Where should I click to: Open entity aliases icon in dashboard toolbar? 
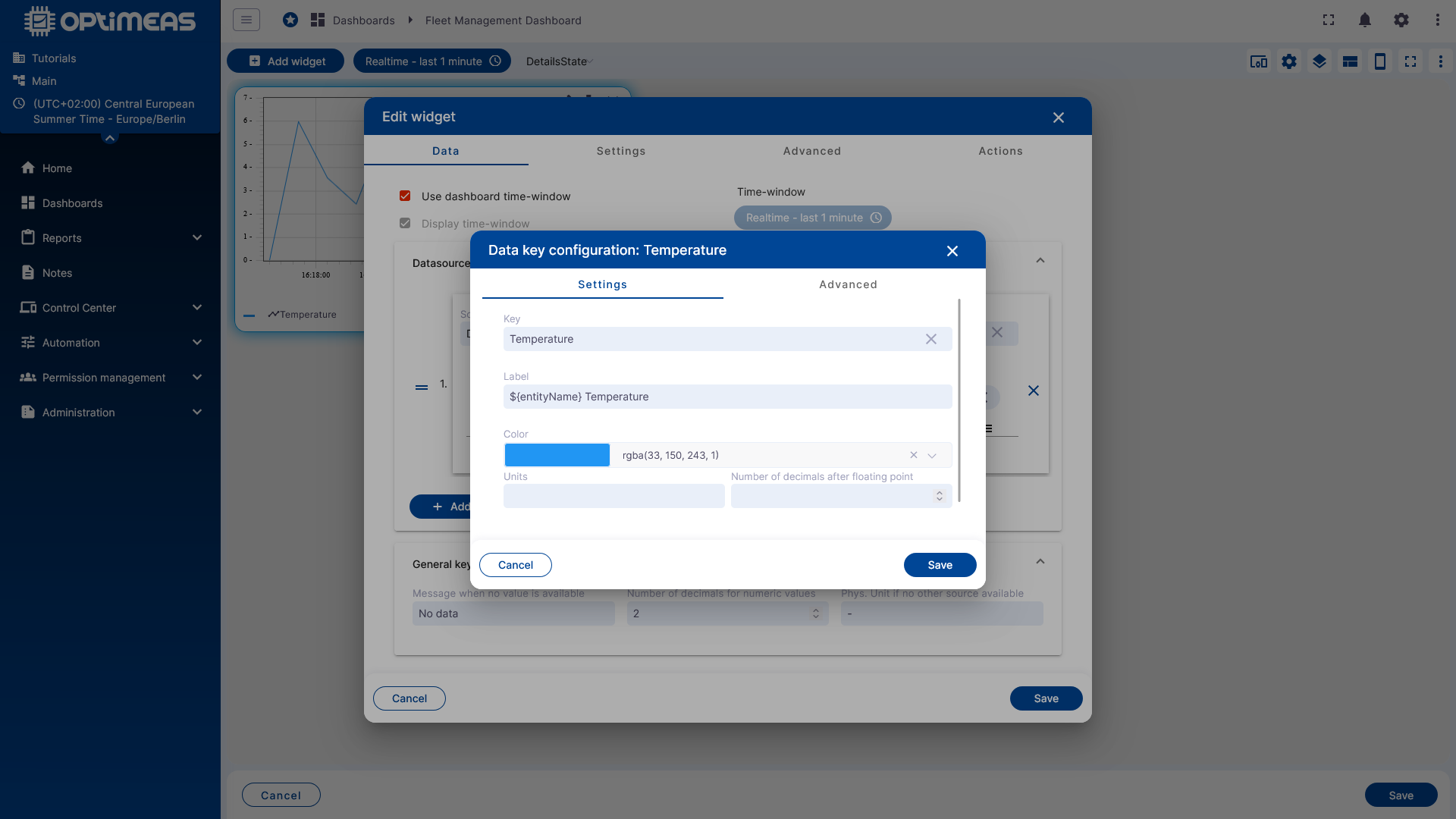(1259, 61)
